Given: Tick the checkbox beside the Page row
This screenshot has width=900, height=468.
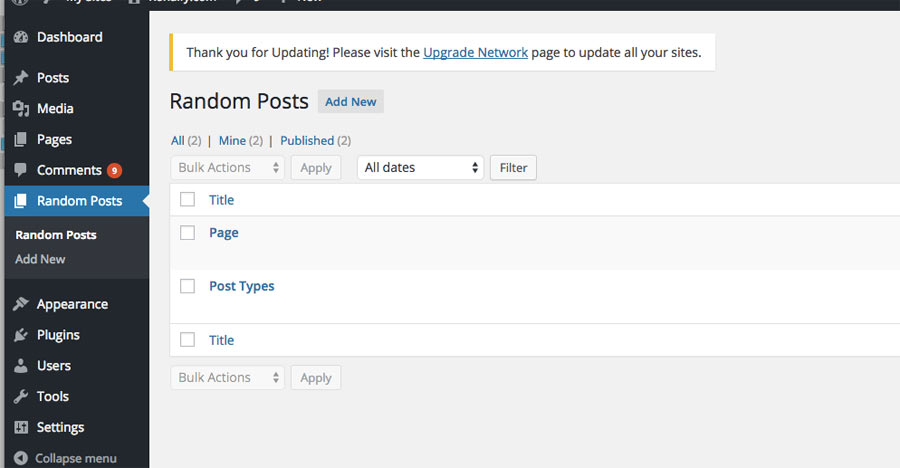Looking at the screenshot, I should (187, 233).
